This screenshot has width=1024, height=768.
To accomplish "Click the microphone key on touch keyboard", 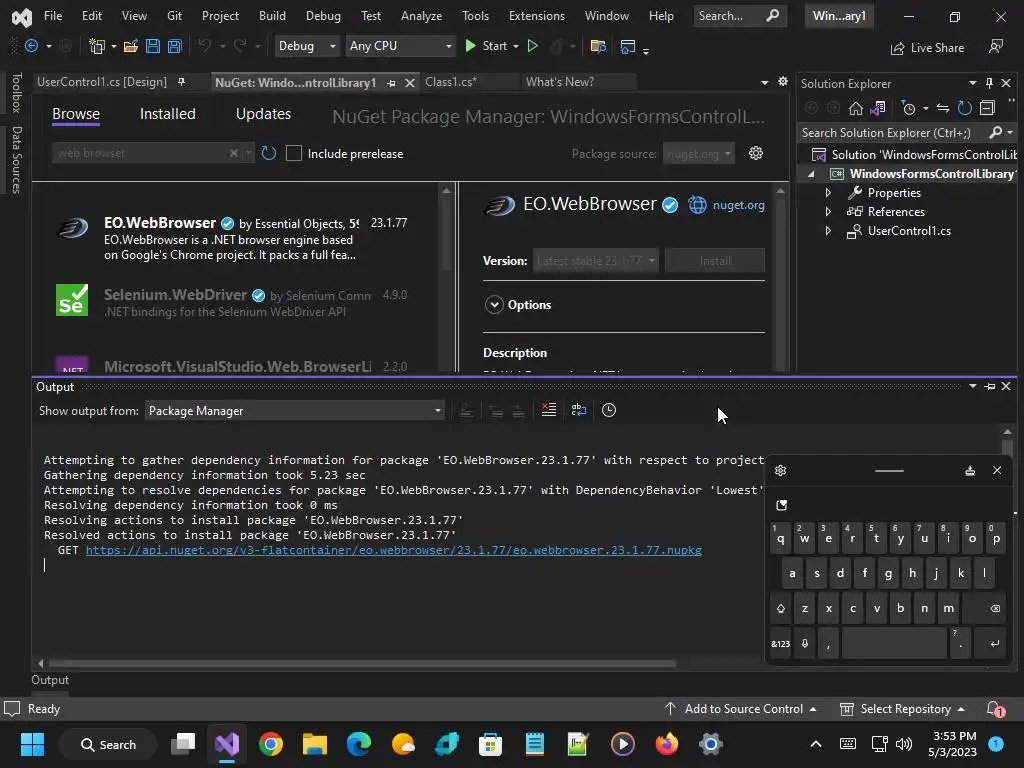I will coord(805,643).
